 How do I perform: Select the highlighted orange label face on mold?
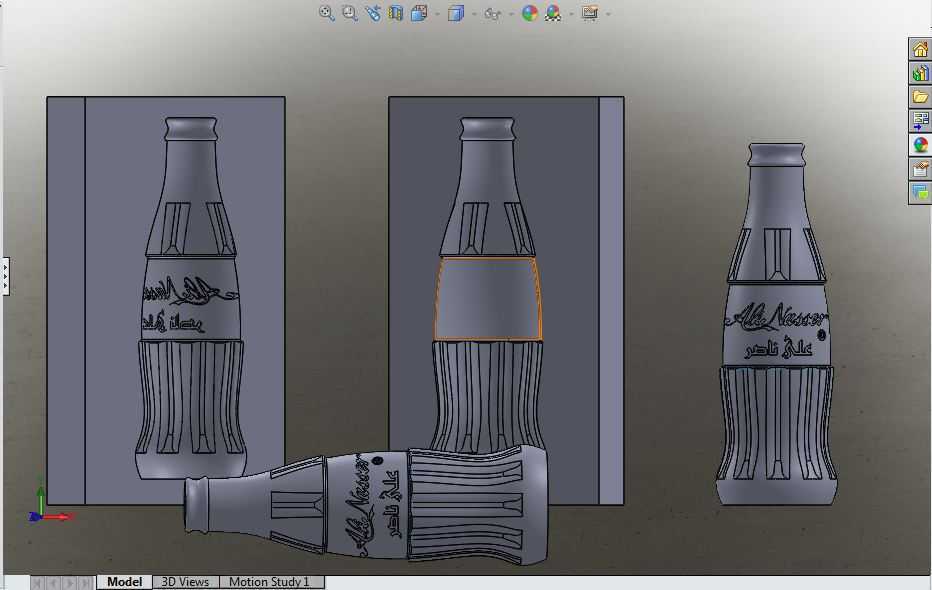(487, 299)
